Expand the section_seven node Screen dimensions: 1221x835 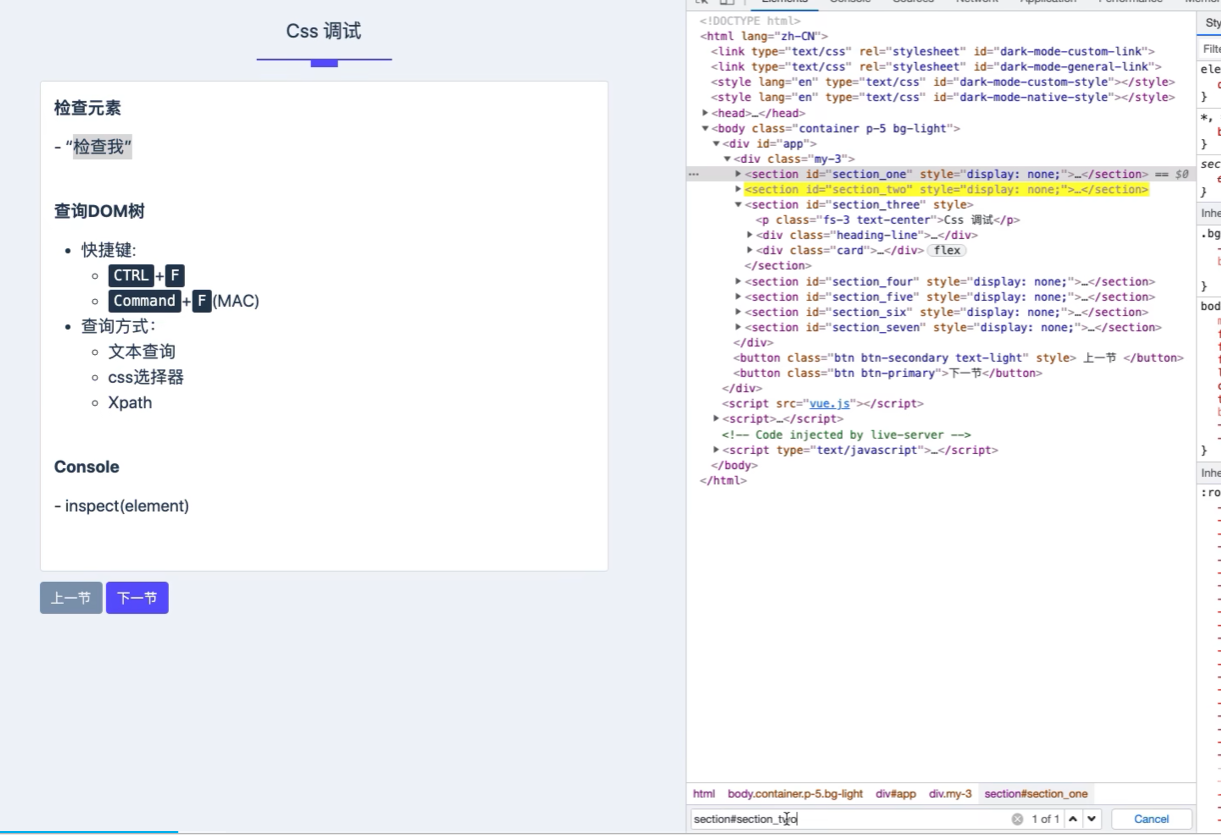738,327
